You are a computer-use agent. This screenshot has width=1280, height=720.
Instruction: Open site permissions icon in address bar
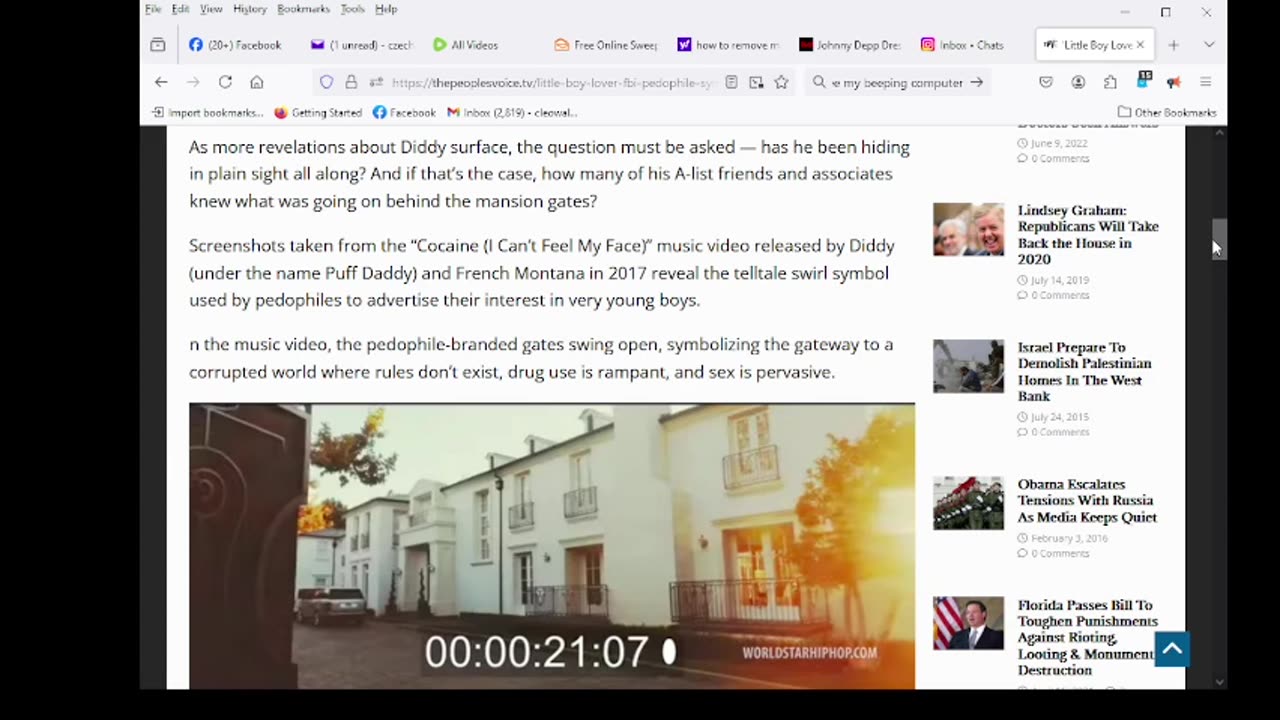[x=376, y=82]
